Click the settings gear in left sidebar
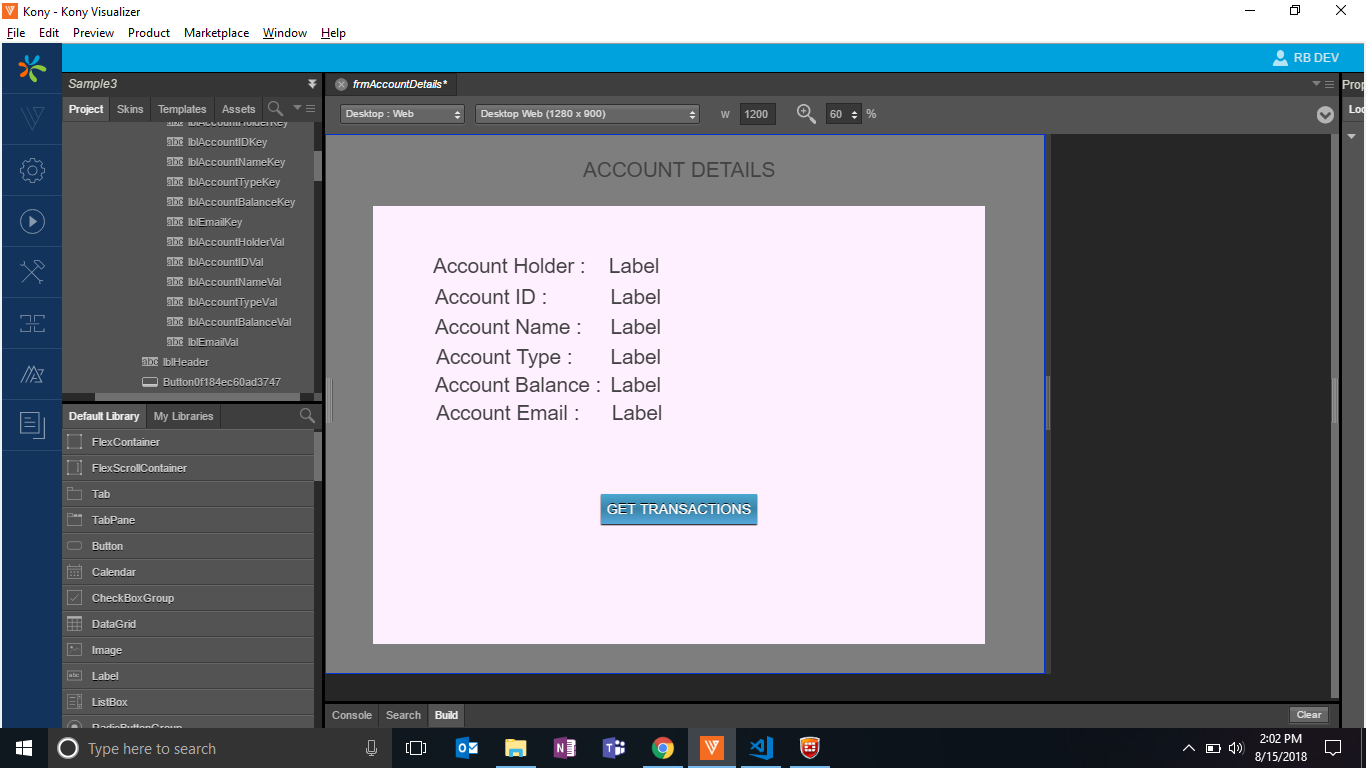The width and height of the screenshot is (1366, 768). pos(32,171)
